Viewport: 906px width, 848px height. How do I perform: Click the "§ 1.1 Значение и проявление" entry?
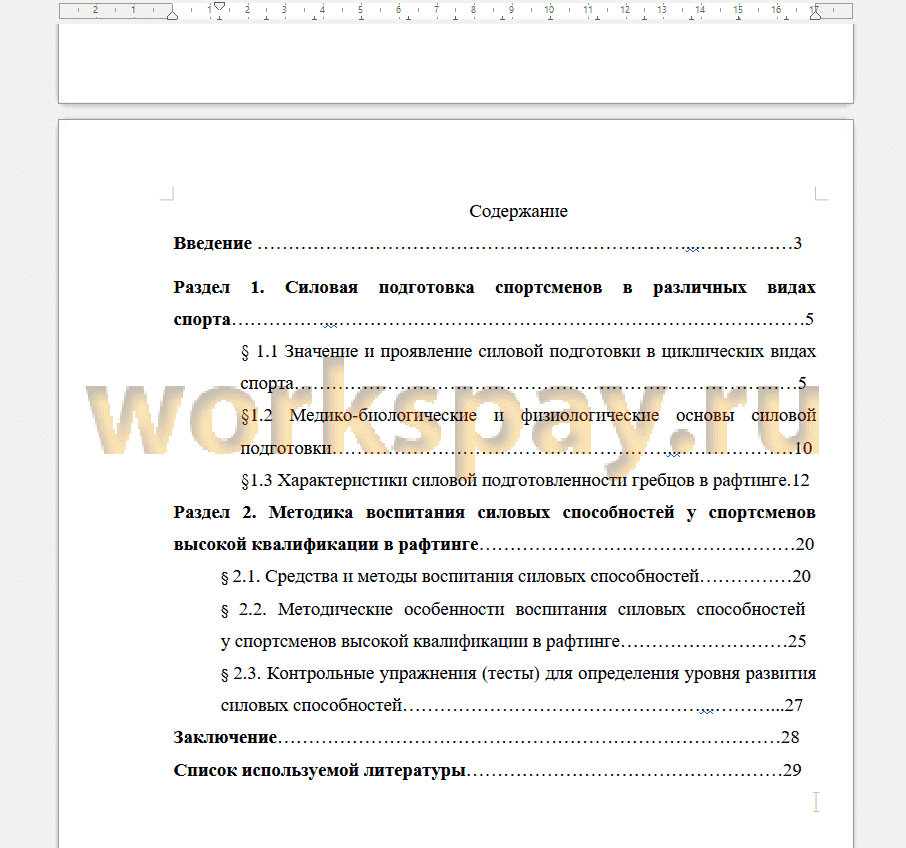coord(528,367)
